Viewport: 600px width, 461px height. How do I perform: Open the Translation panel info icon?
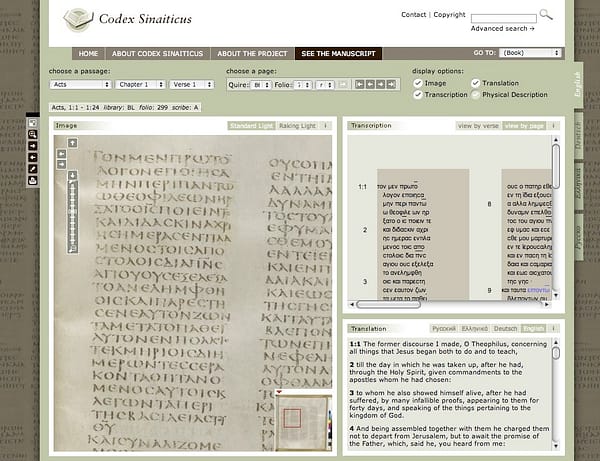pyautogui.click(x=553, y=329)
